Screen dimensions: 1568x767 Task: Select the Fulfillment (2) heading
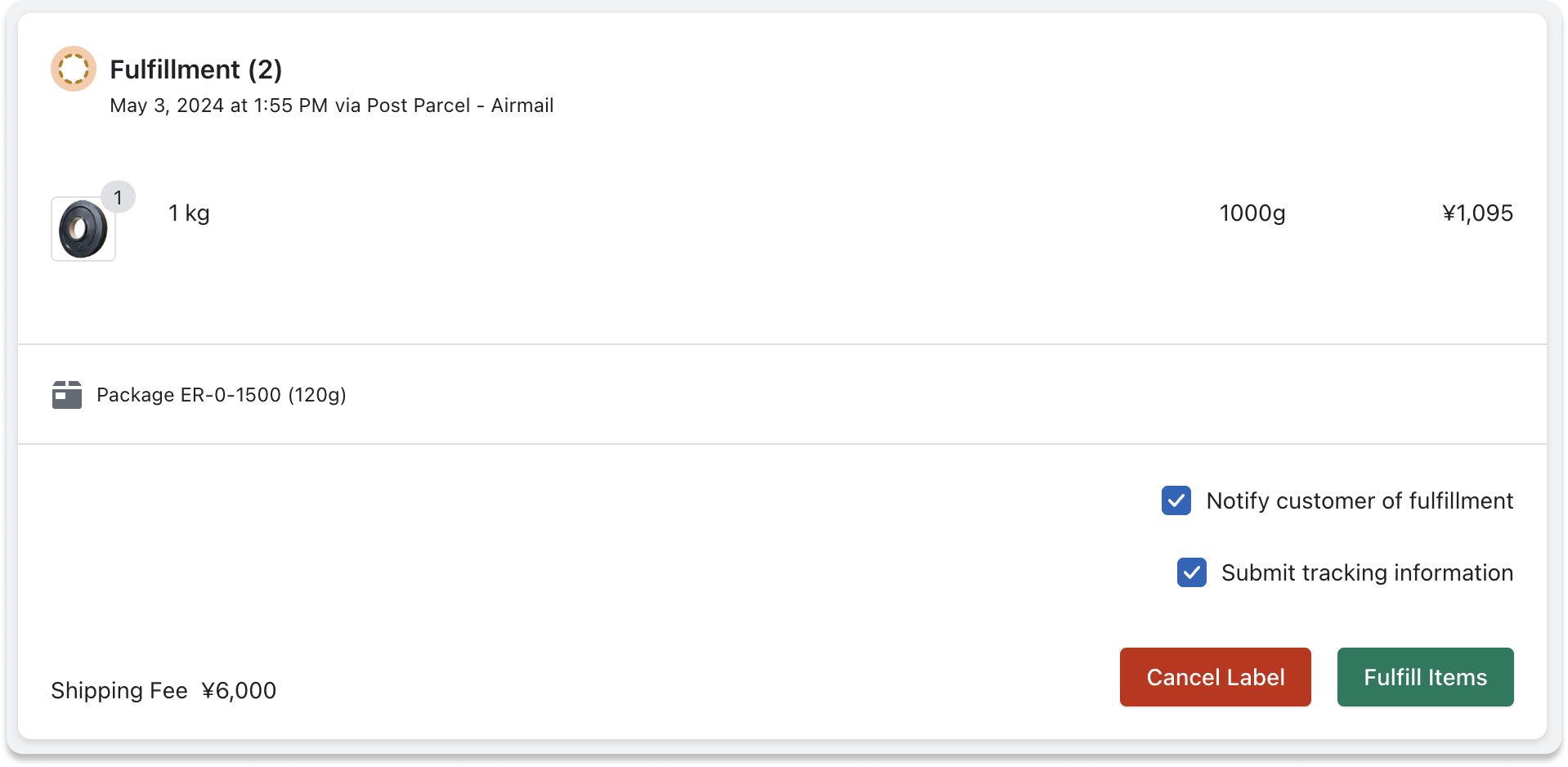point(196,70)
